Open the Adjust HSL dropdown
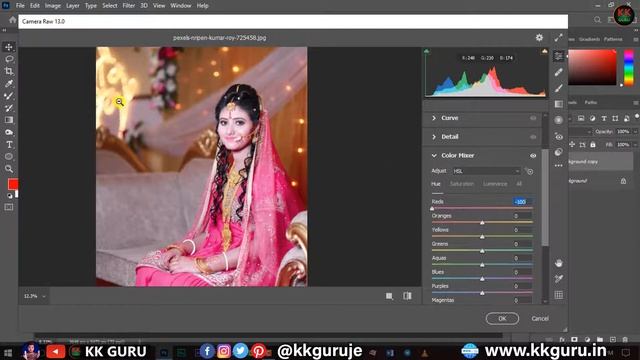640x360 pixels. coord(486,171)
